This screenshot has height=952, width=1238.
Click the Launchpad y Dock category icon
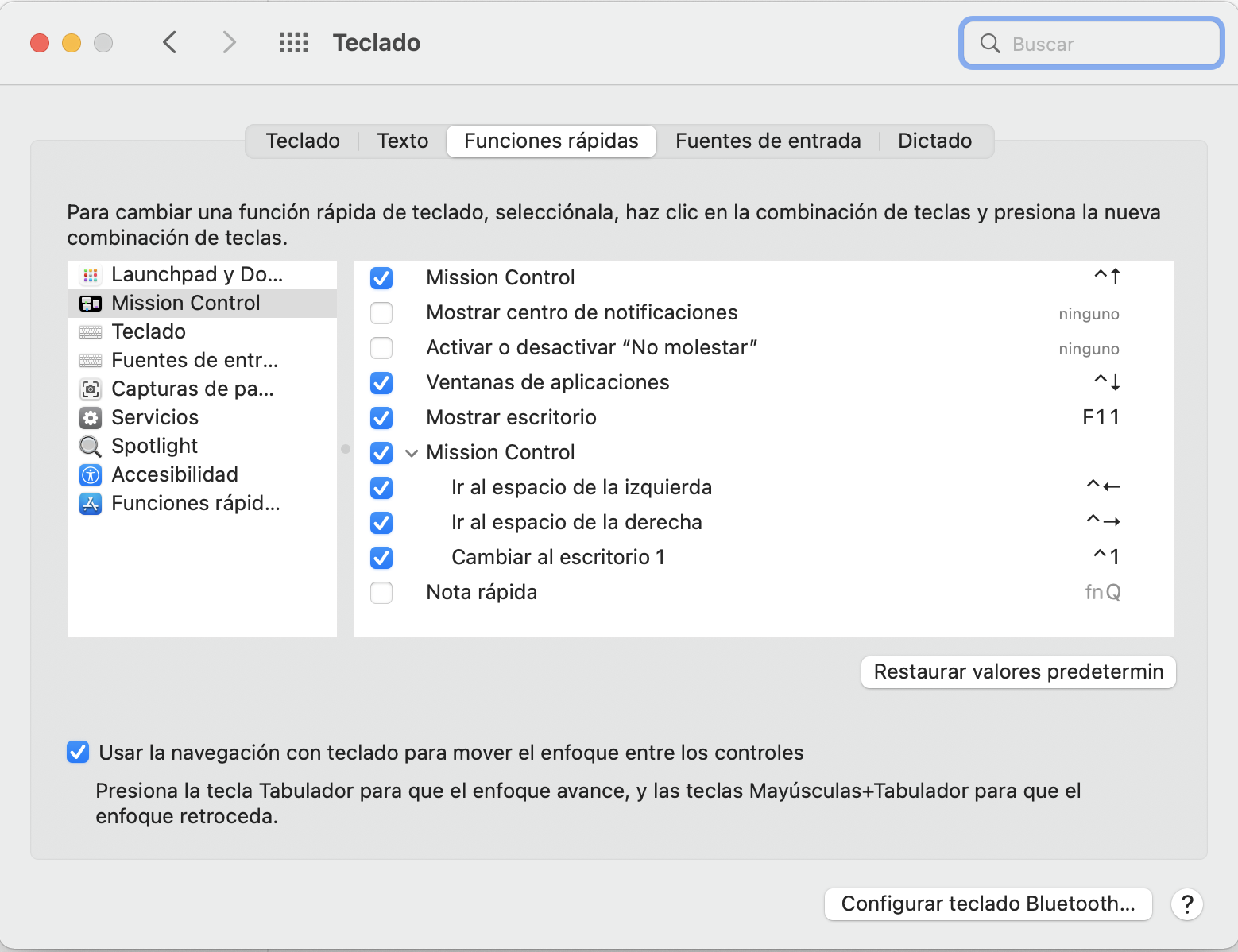[x=91, y=275]
